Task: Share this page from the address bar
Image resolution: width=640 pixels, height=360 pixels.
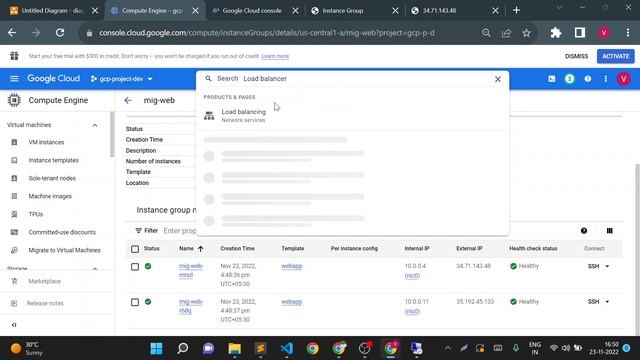Action: (507, 33)
